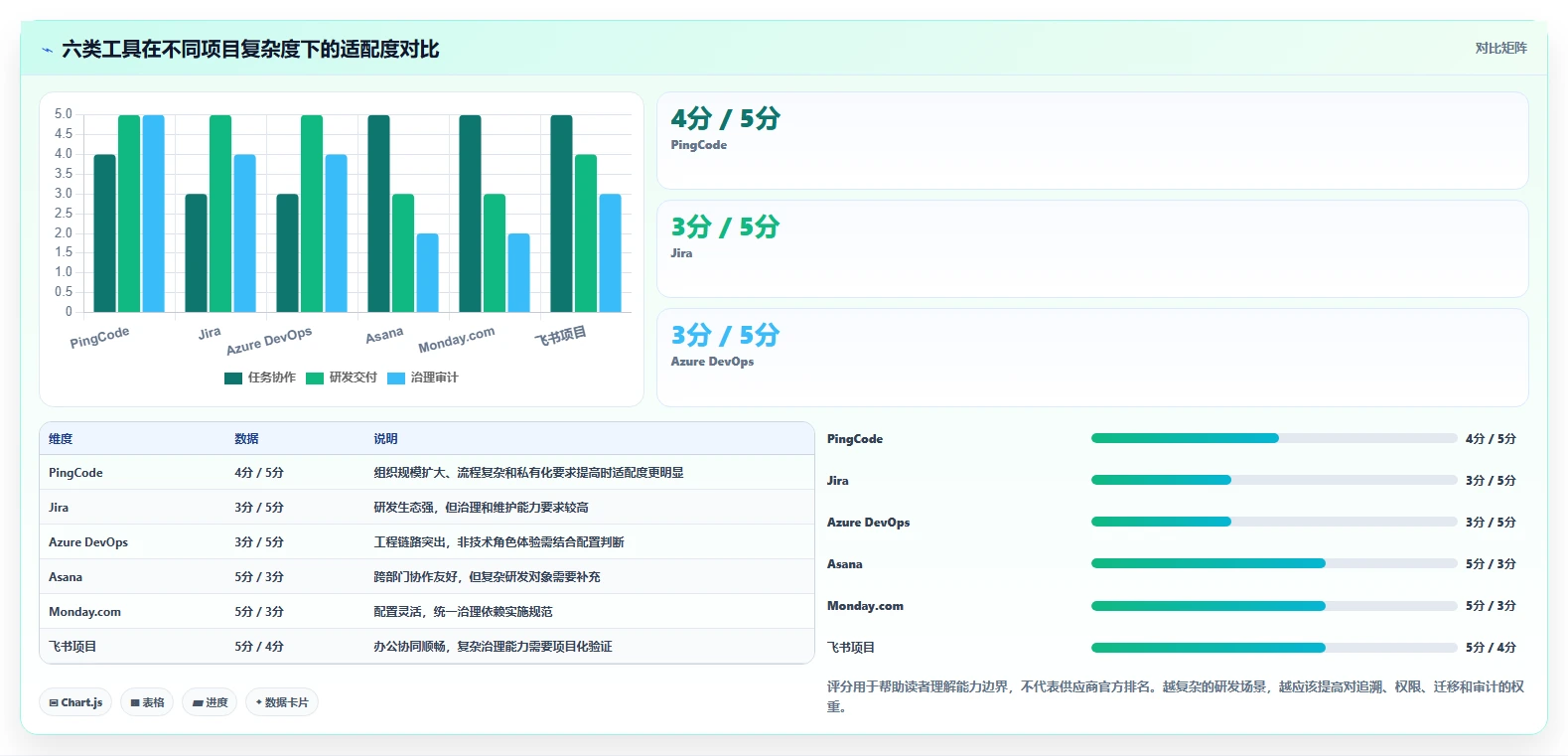Click the Asana label on the chart x-axis
The image size is (1568, 756).
tap(384, 336)
